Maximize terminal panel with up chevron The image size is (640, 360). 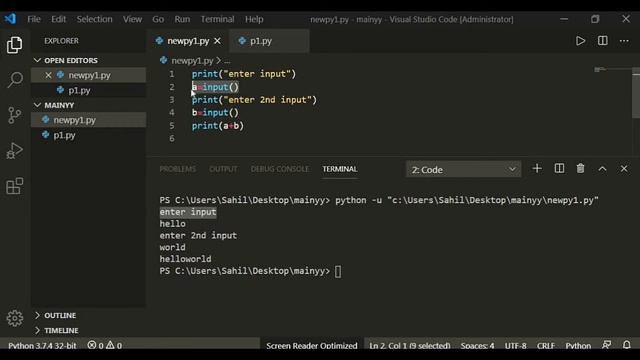coord(602,169)
